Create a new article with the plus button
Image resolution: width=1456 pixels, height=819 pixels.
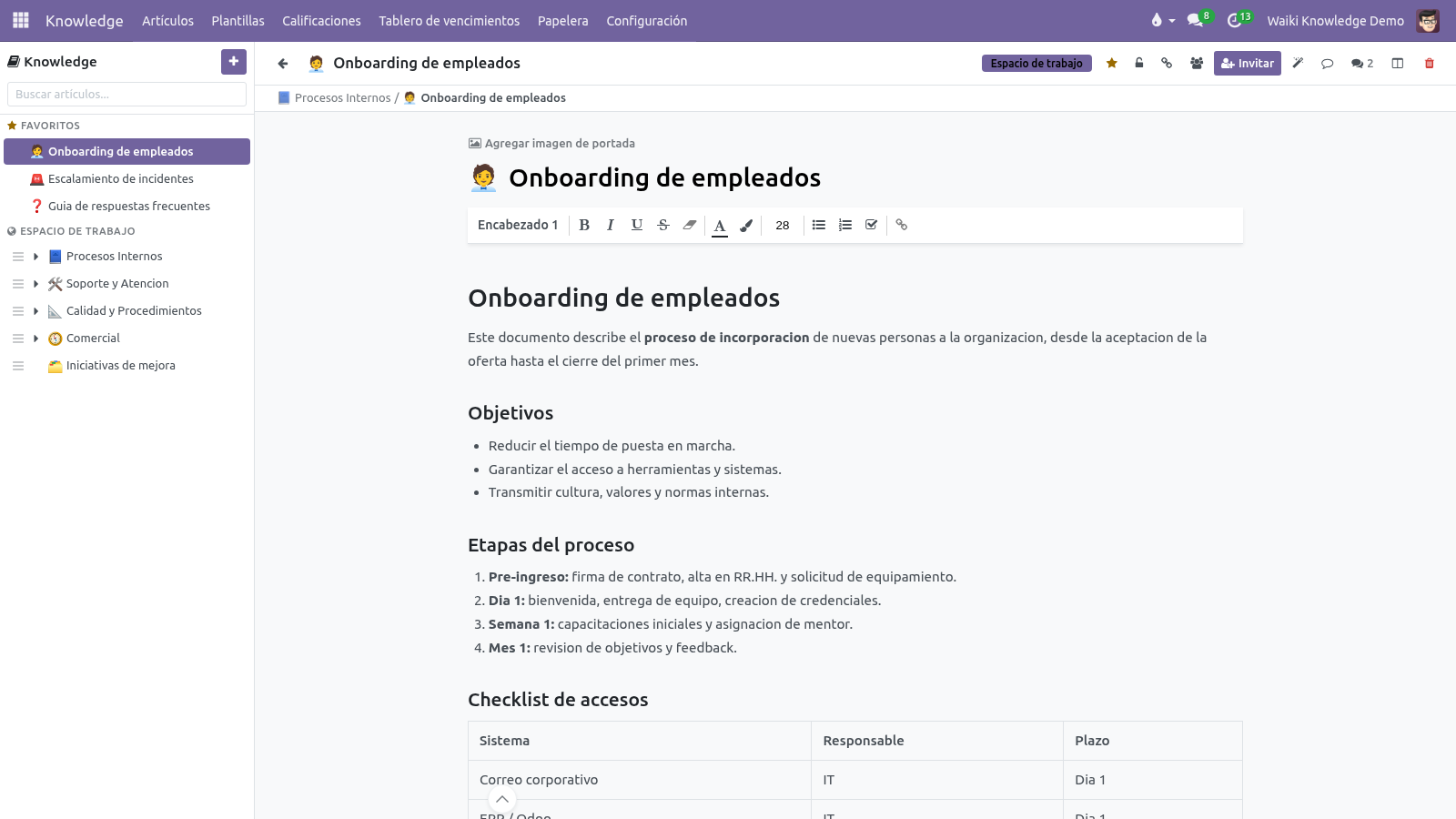tap(234, 62)
